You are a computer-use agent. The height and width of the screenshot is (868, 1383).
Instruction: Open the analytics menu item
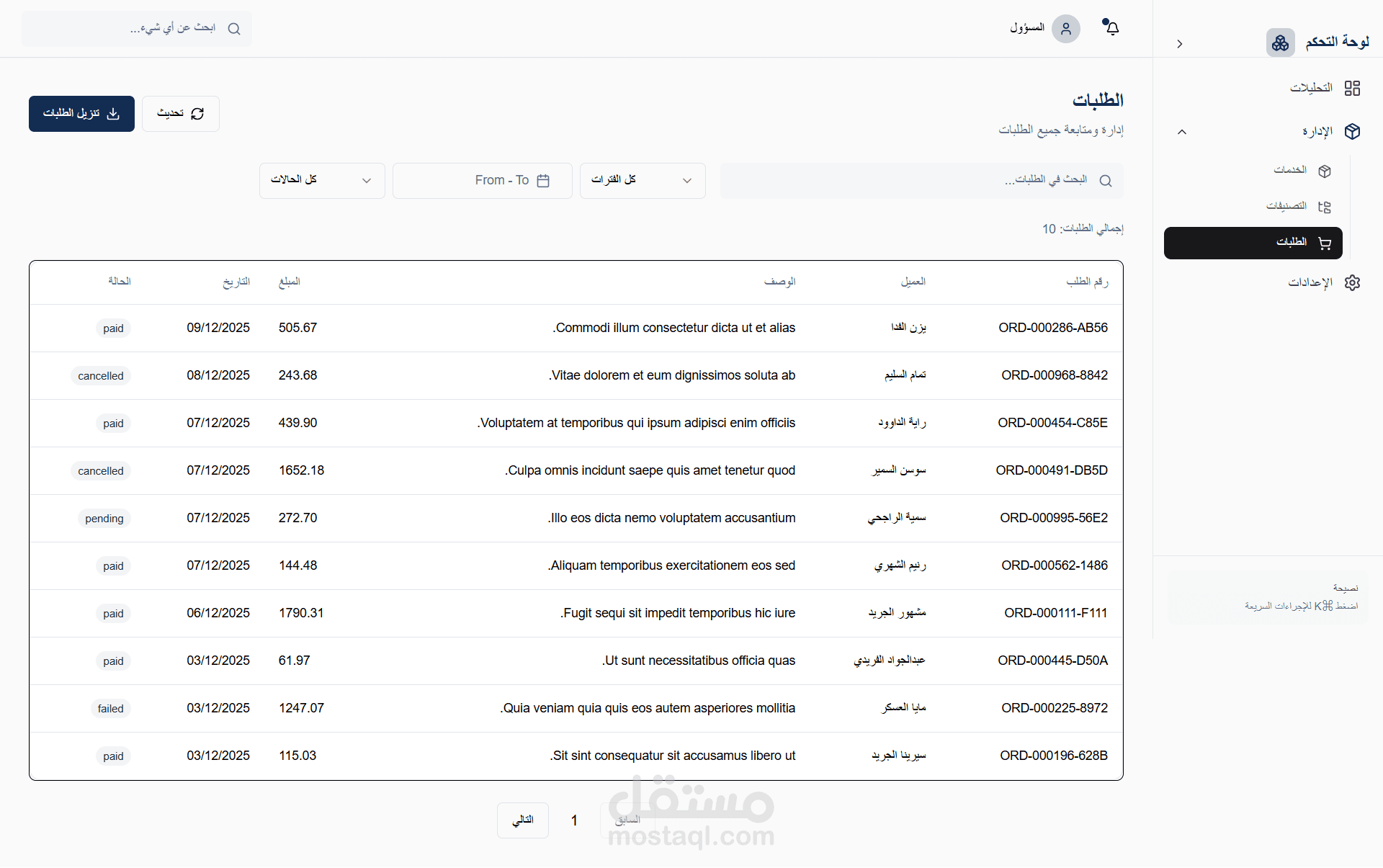coord(1311,88)
